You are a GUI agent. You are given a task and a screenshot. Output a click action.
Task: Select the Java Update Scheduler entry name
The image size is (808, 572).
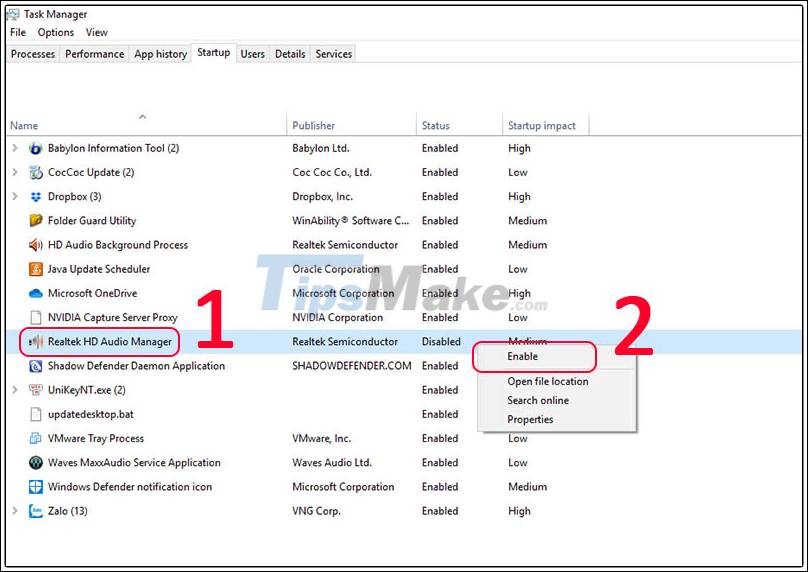(99, 269)
